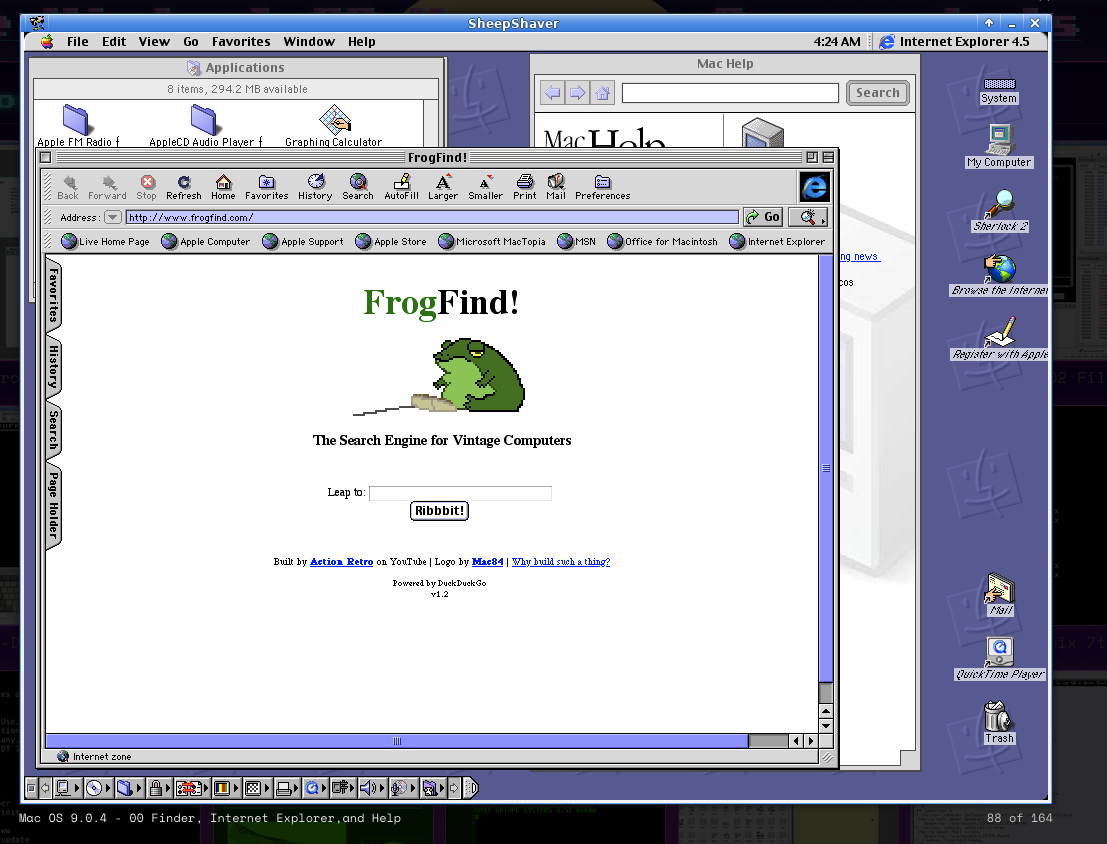Image resolution: width=1107 pixels, height=844 pixels.
Task: Open the Page Holder side tab
Action: (54, 506)
